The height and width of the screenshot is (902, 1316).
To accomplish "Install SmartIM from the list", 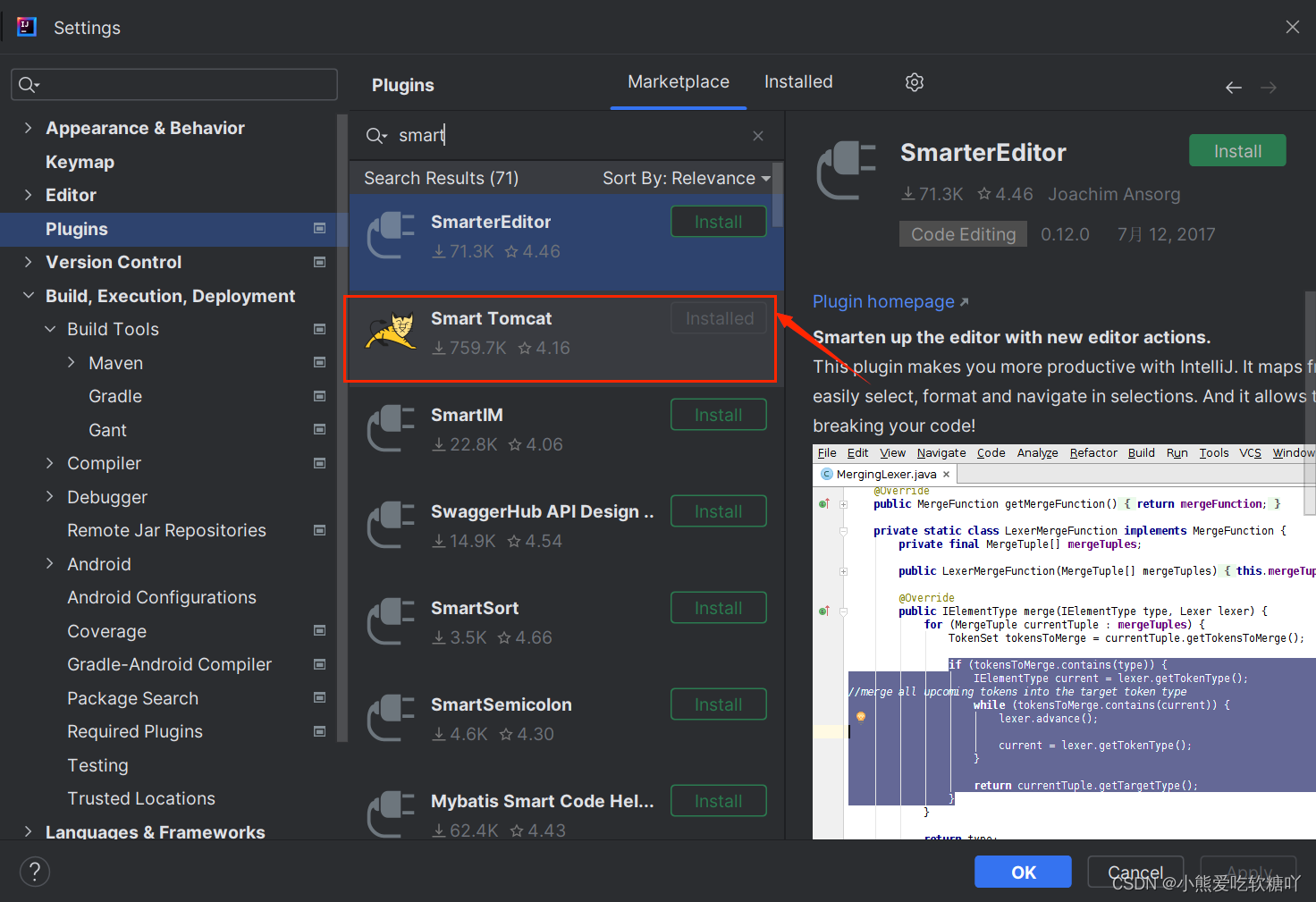I will click(719, 415).
